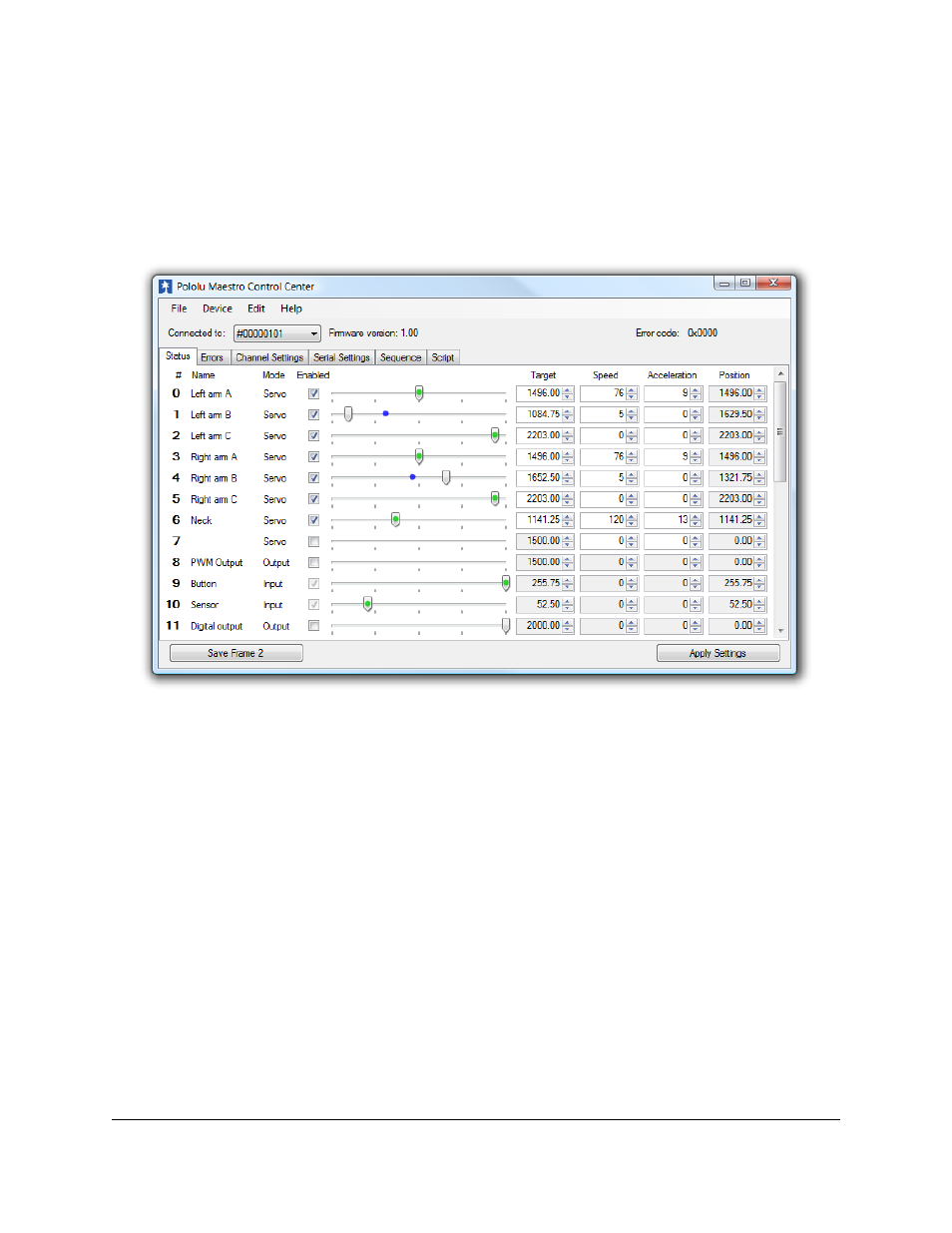This screenshot has height=1233, width=952.
Task: Switch to the Sequence tab
Action: point(401,357)
